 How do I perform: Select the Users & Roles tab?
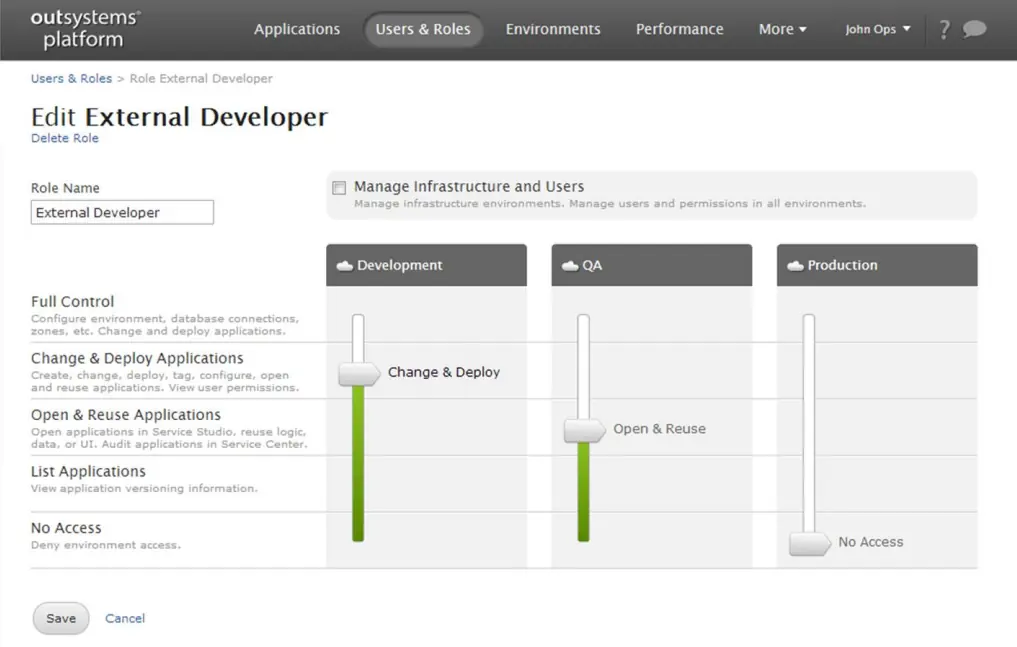(423, 29)
